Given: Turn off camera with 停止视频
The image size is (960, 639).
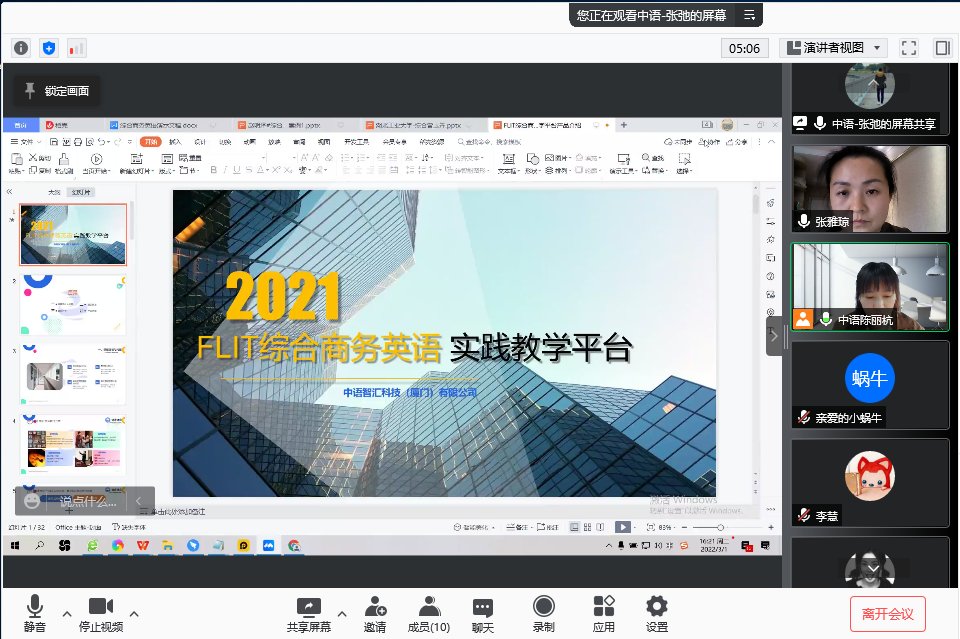Looking at the screenshot, I should tap(100, 613).
